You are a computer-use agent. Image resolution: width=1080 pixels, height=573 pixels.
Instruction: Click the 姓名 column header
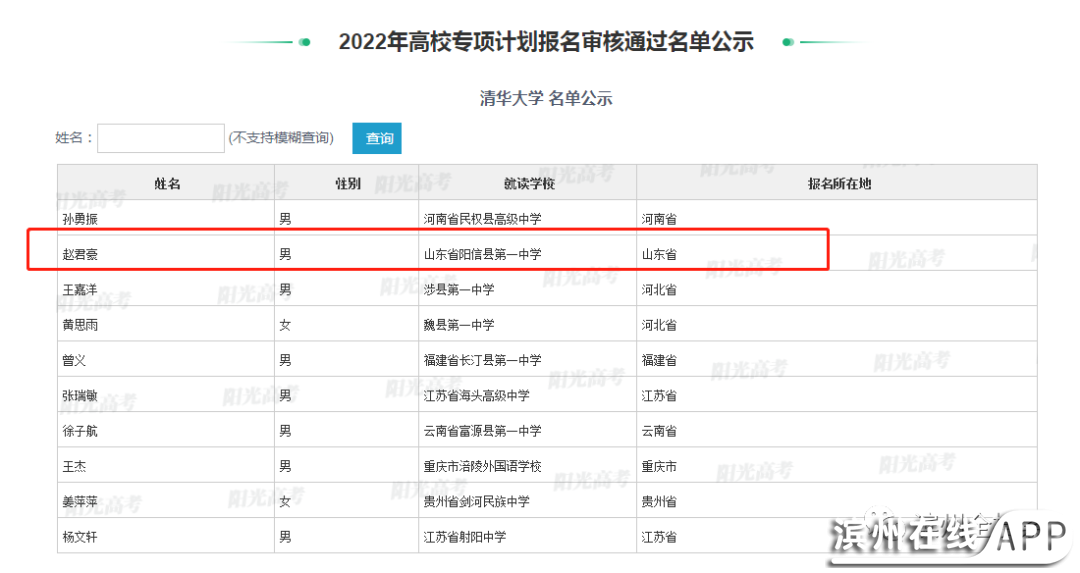click(166, 184)
